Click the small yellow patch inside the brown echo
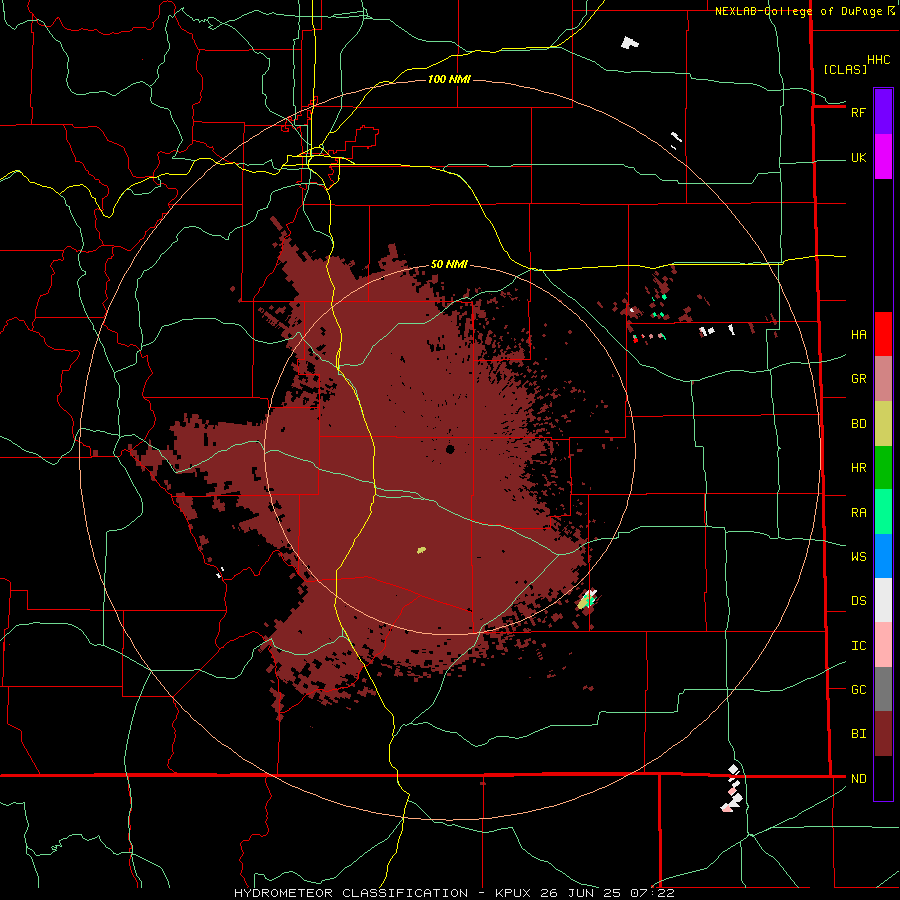 coord(421,550)
